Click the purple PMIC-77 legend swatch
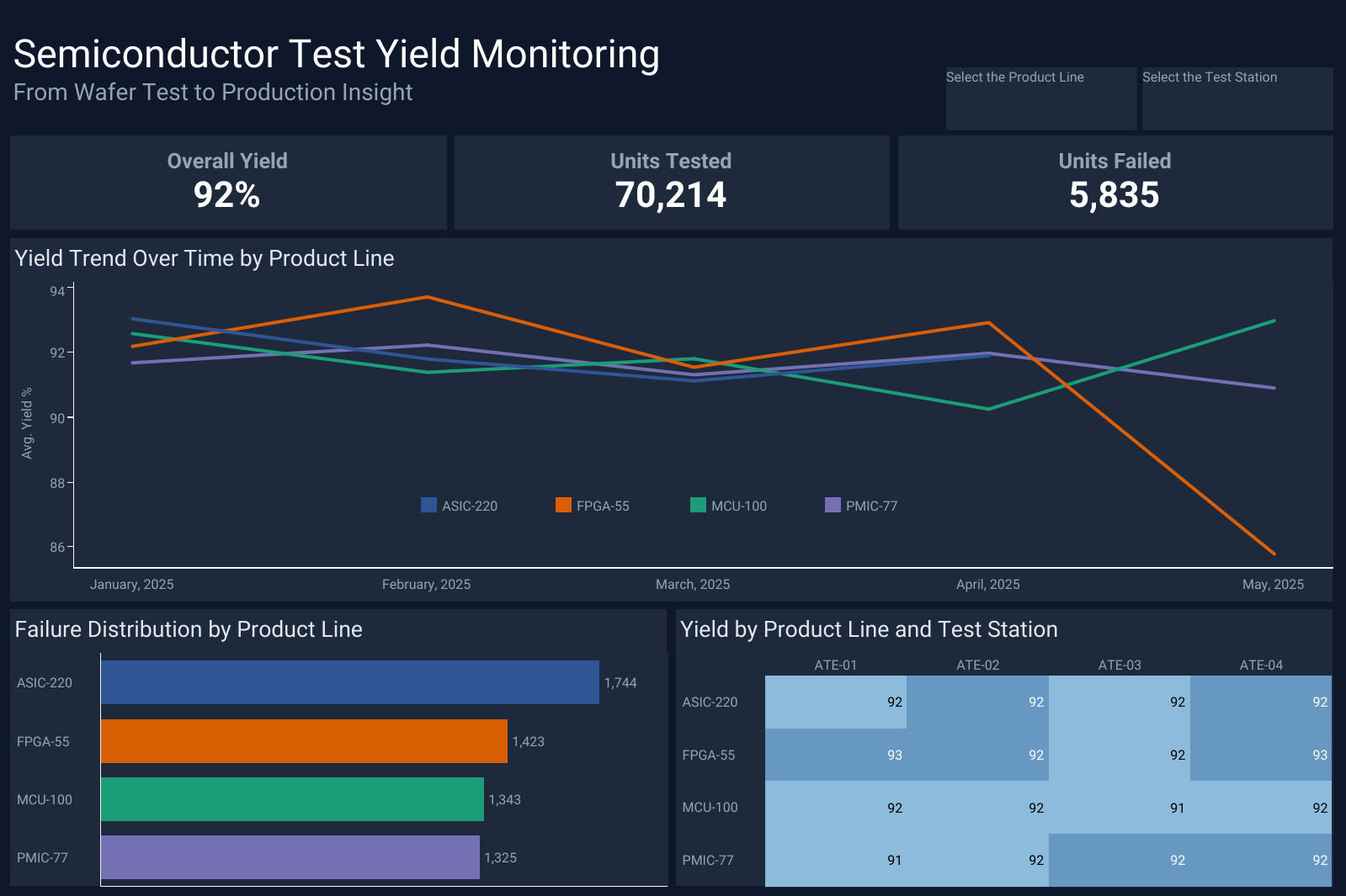Screen dimensions: 1346x896 [x=833, y=506]
